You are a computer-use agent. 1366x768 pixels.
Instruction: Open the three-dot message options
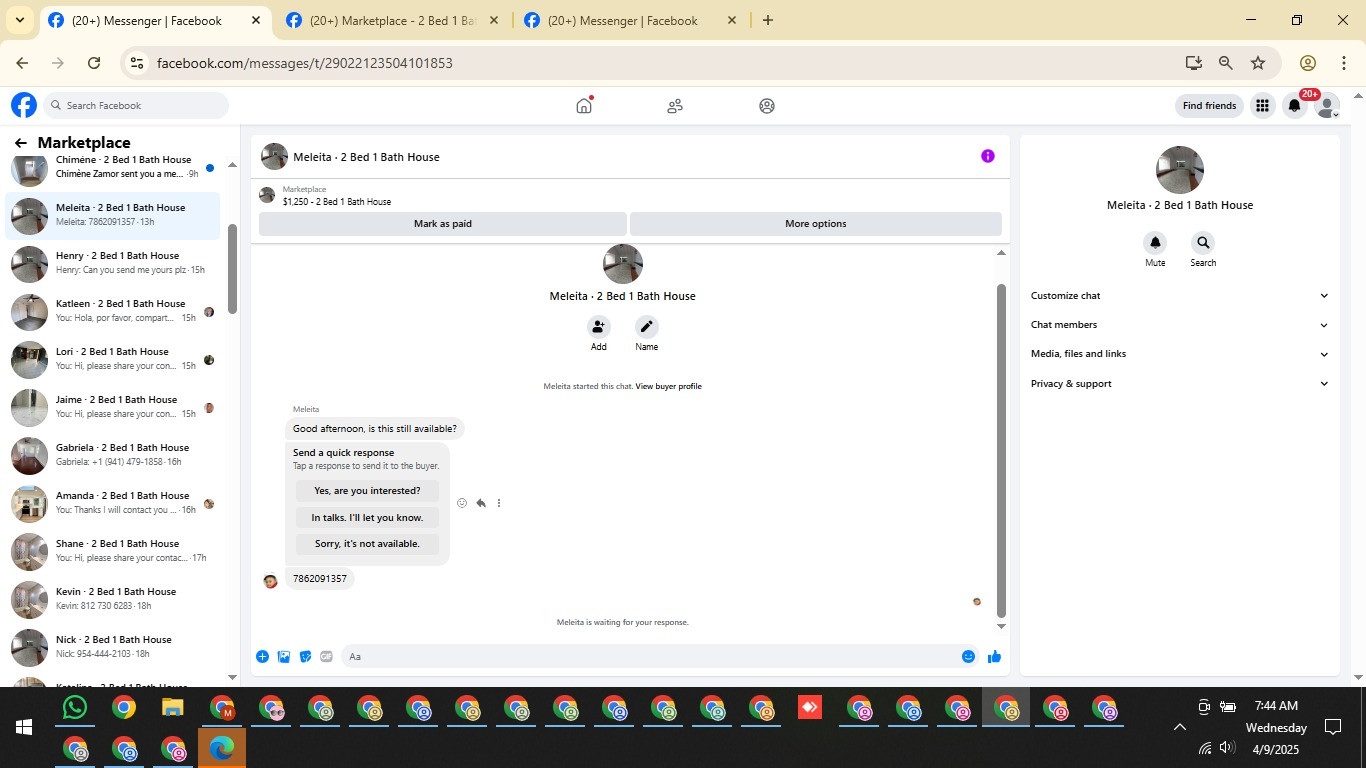[499, 503]
